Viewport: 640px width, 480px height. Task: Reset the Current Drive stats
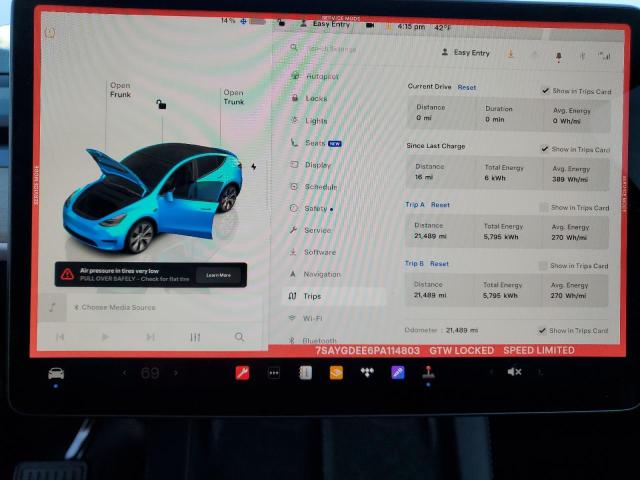tap(467, 87)
